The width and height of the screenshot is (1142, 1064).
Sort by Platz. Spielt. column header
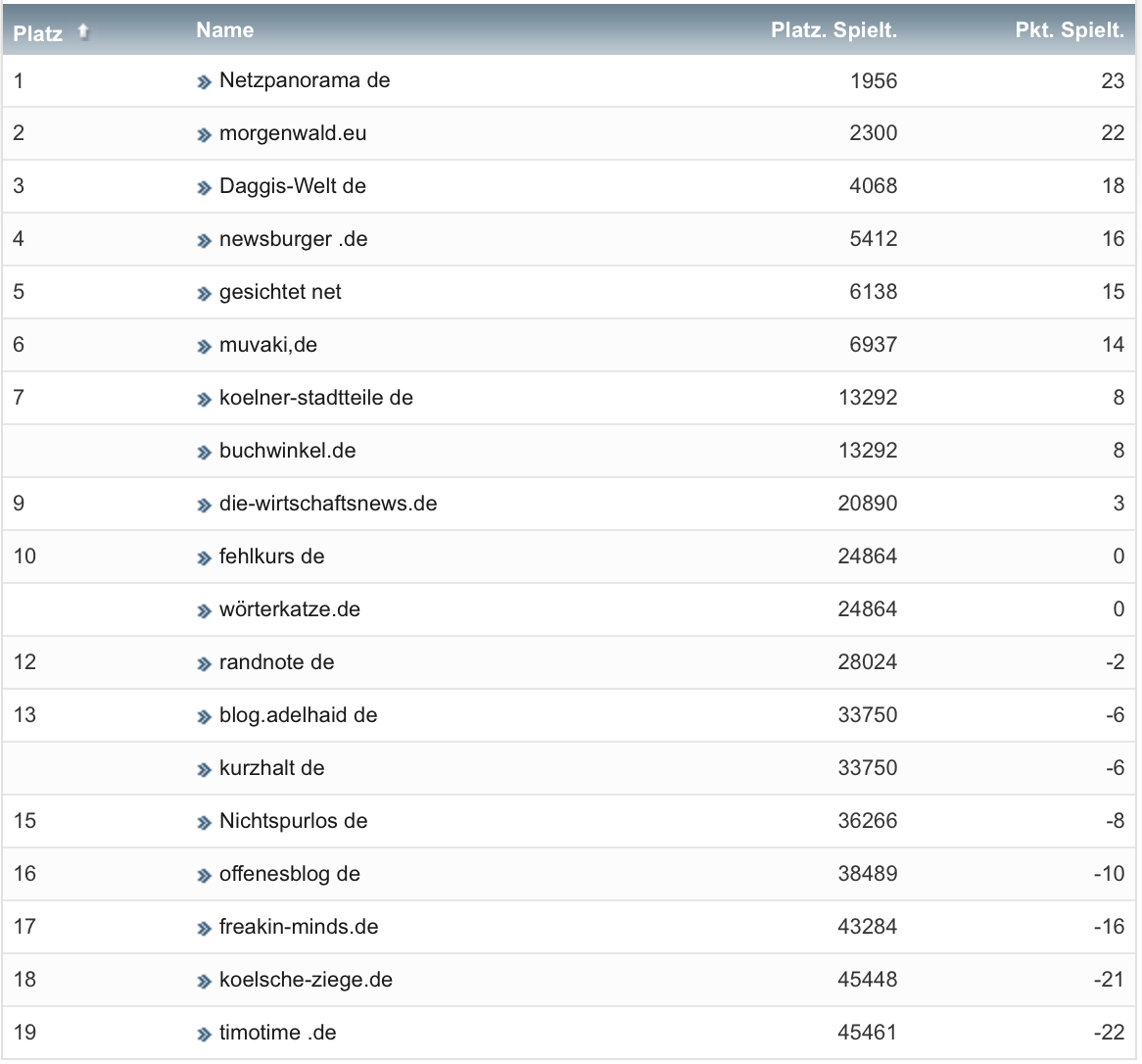[833, 29]
